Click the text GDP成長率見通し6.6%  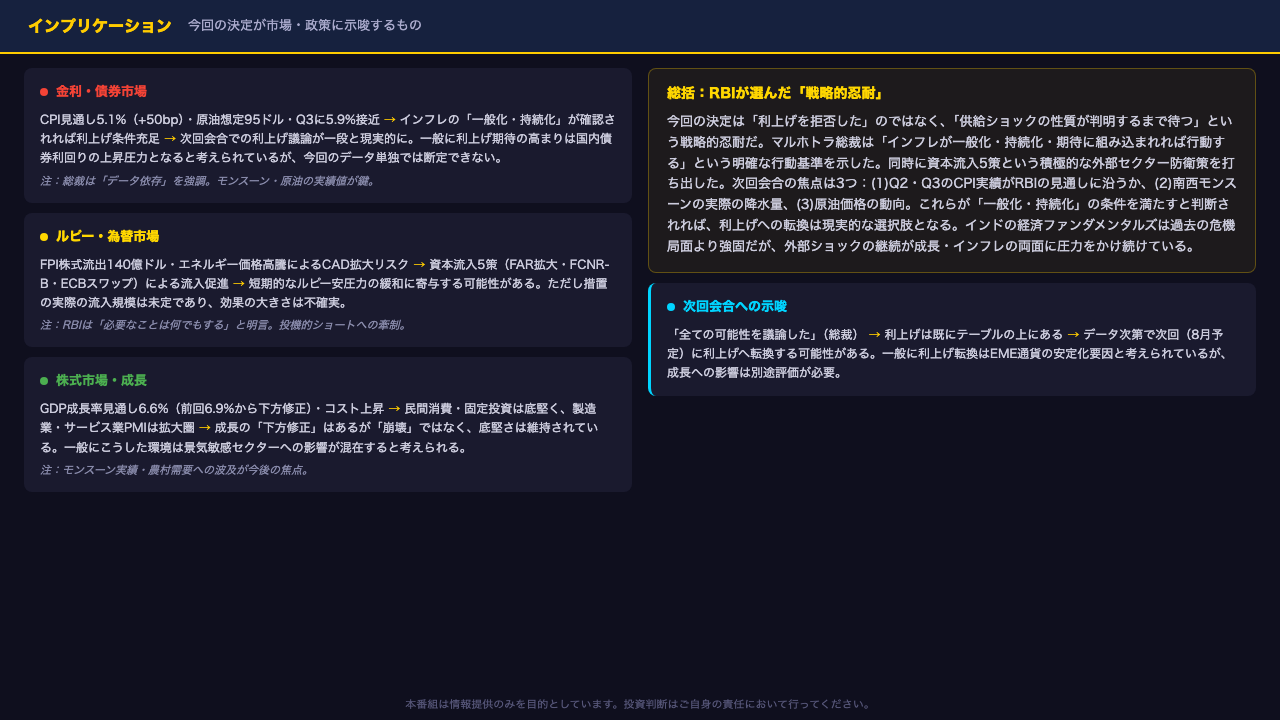coord(105,408)
